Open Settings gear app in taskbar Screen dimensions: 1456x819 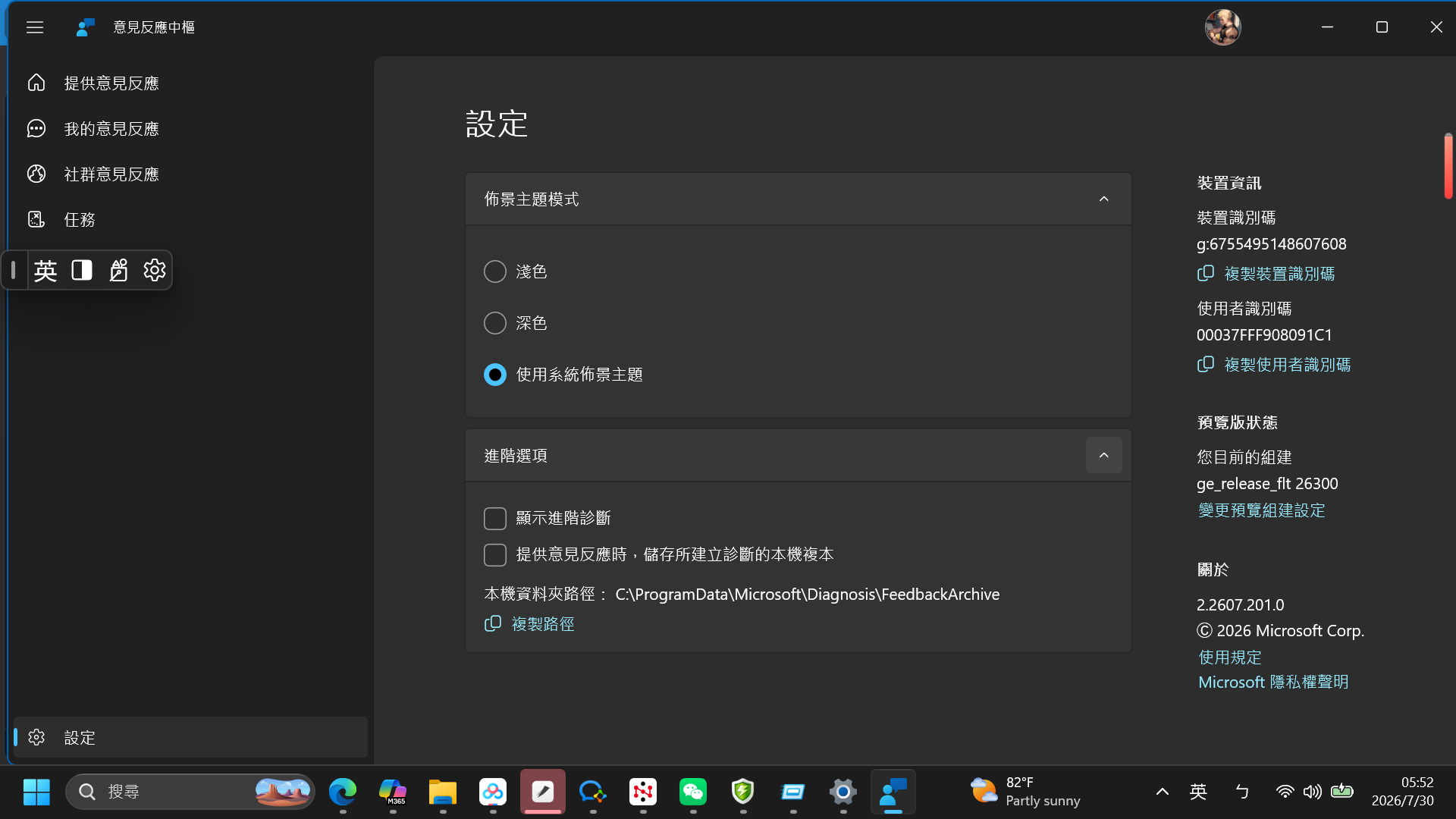[843, 792]
